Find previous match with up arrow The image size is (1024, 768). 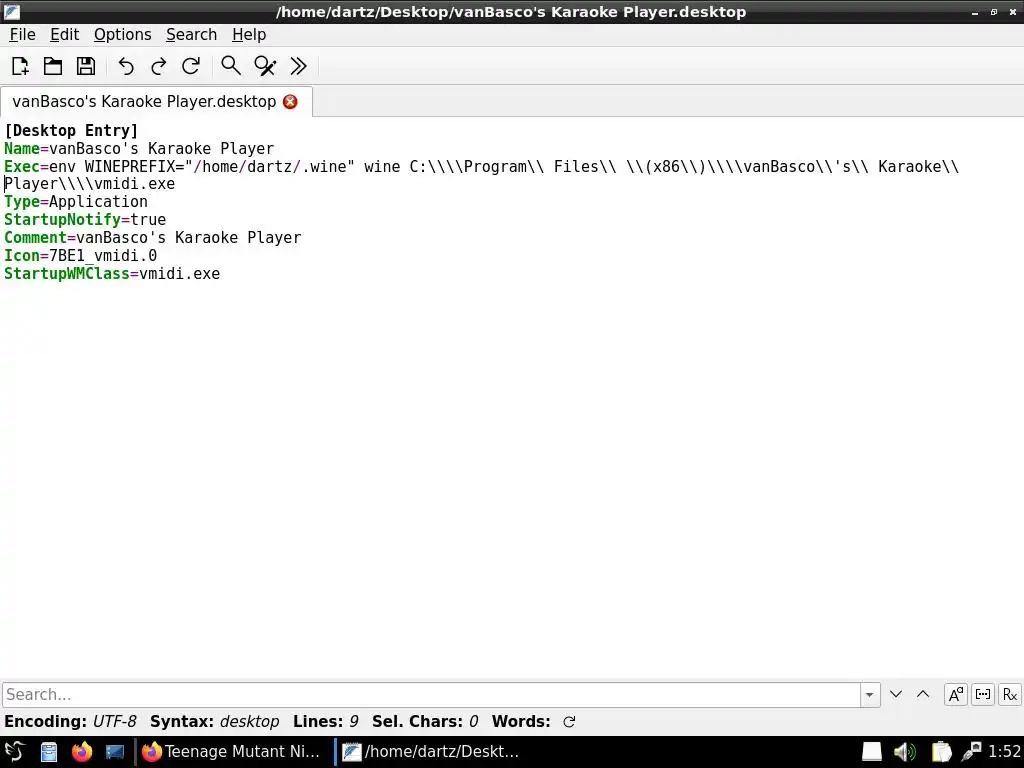pos(923,694)
